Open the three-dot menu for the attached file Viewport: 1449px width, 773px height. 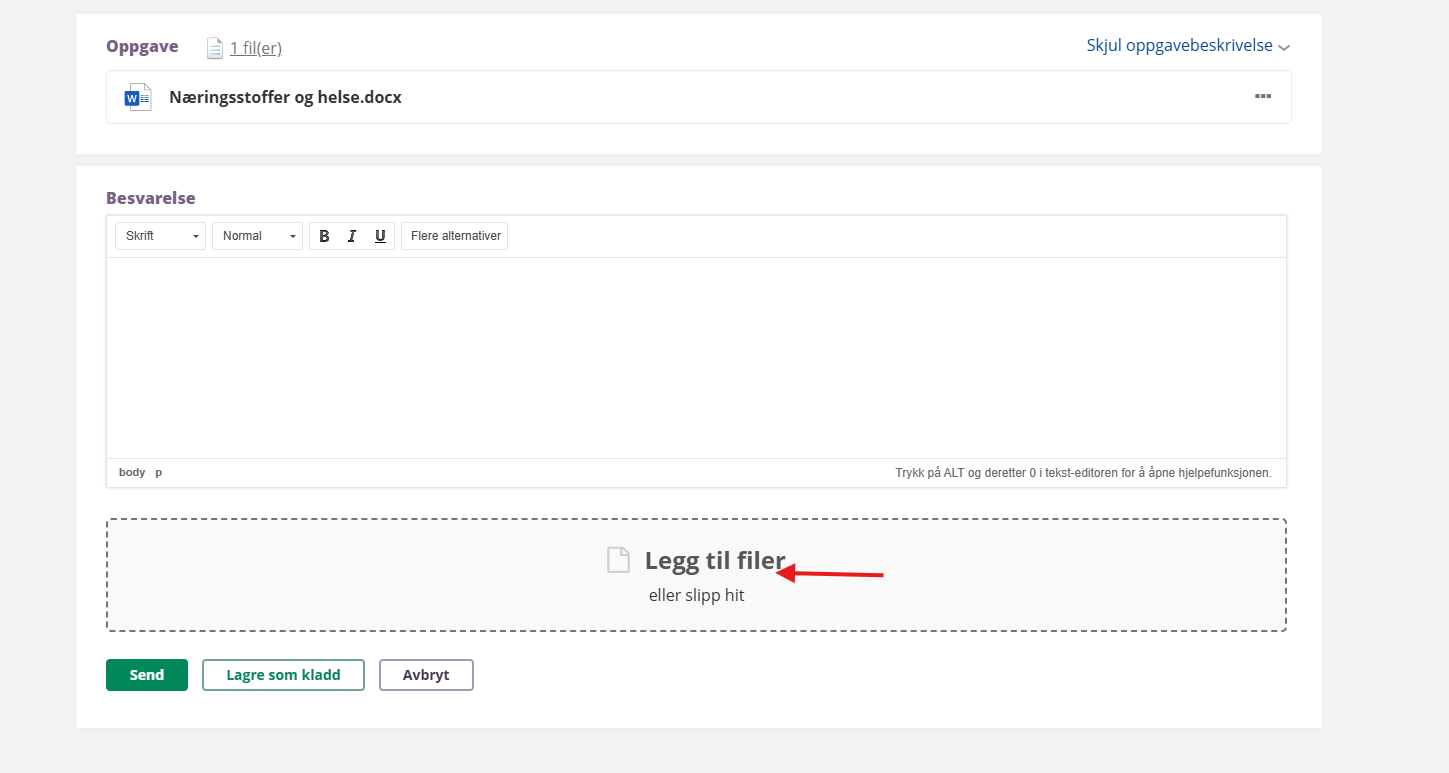tap(1263, 97)
